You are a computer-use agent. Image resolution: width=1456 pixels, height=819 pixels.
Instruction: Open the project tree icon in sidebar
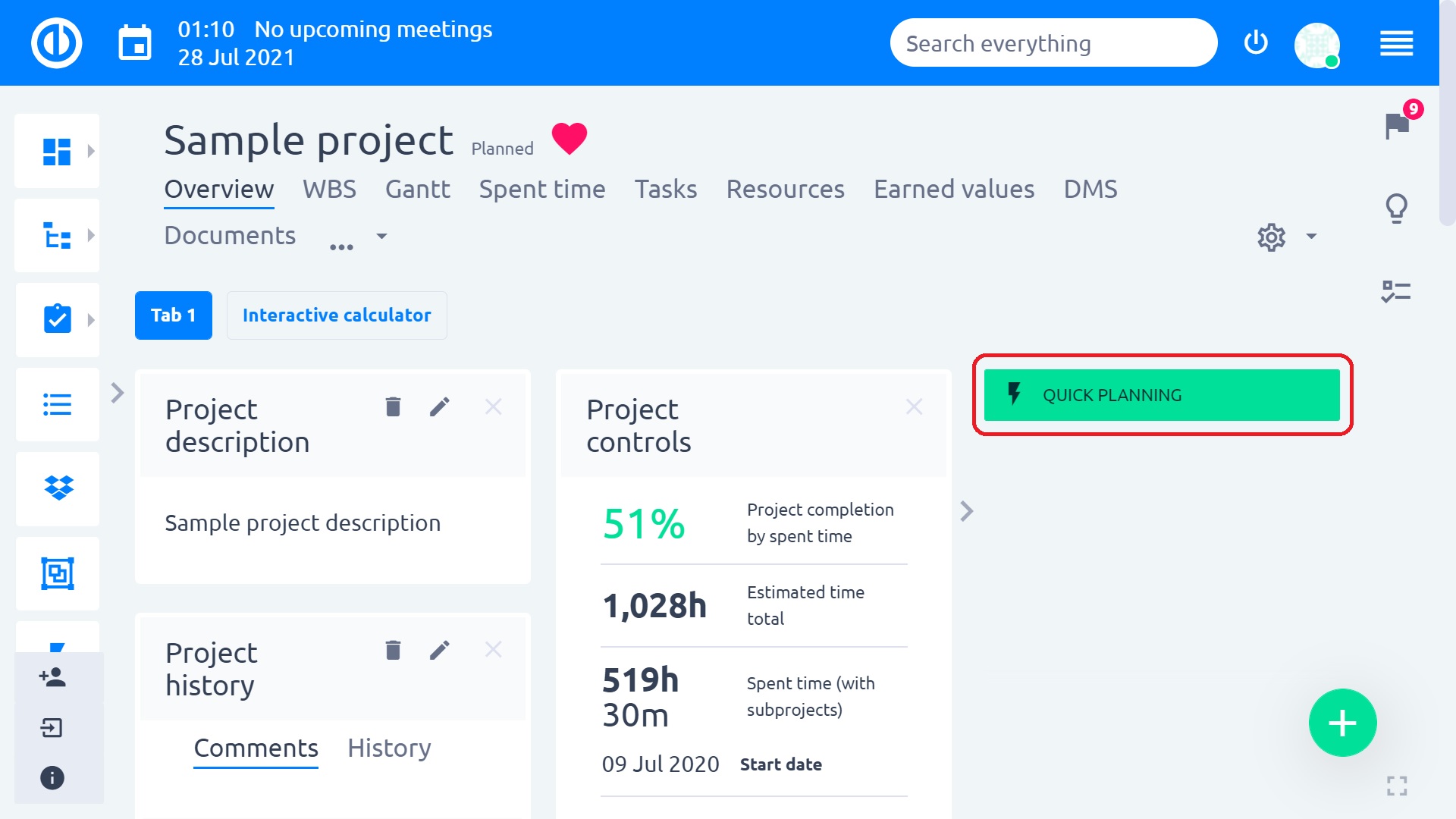[x=57, y=236]
